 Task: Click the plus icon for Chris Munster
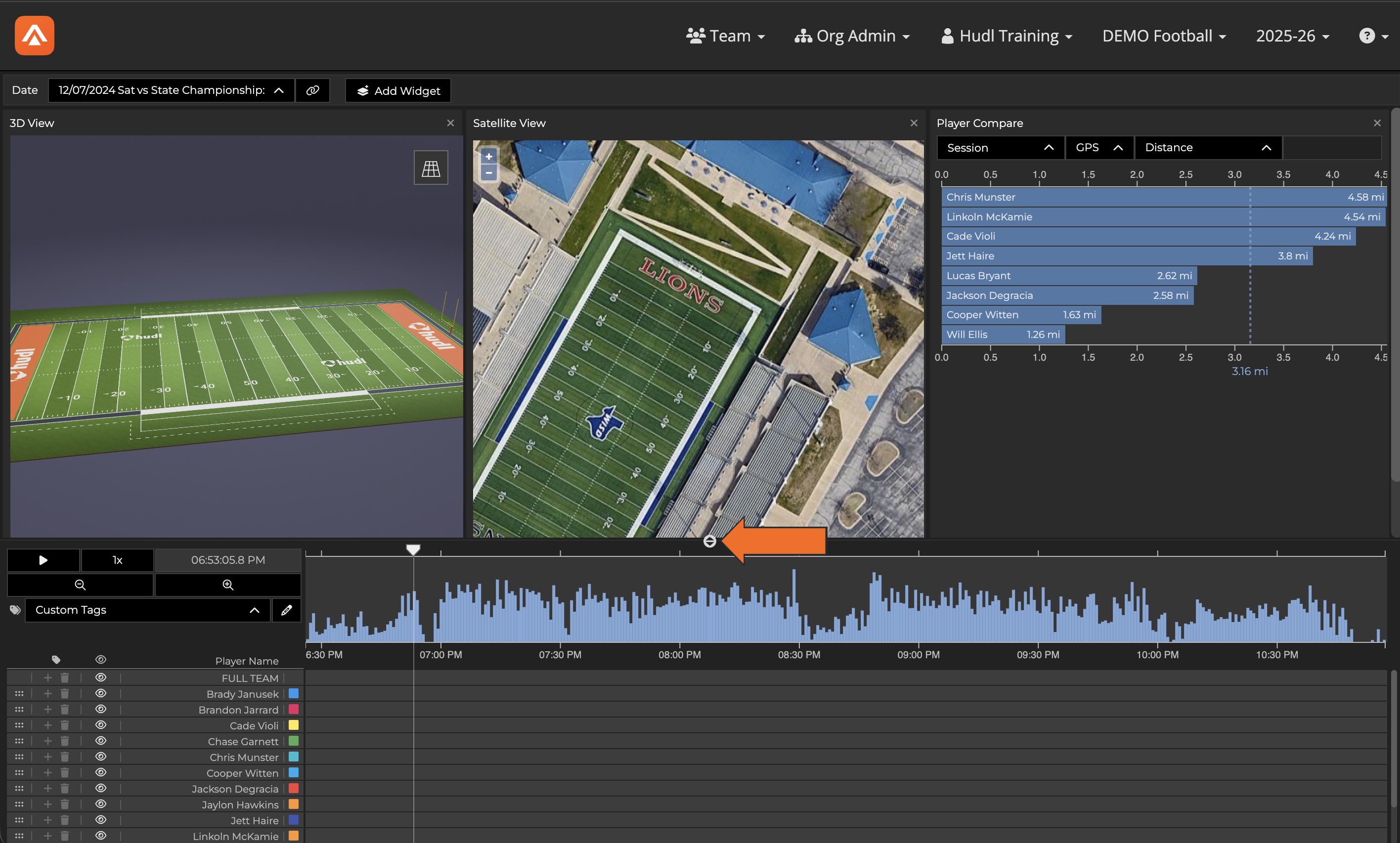(x=48, y=757)
